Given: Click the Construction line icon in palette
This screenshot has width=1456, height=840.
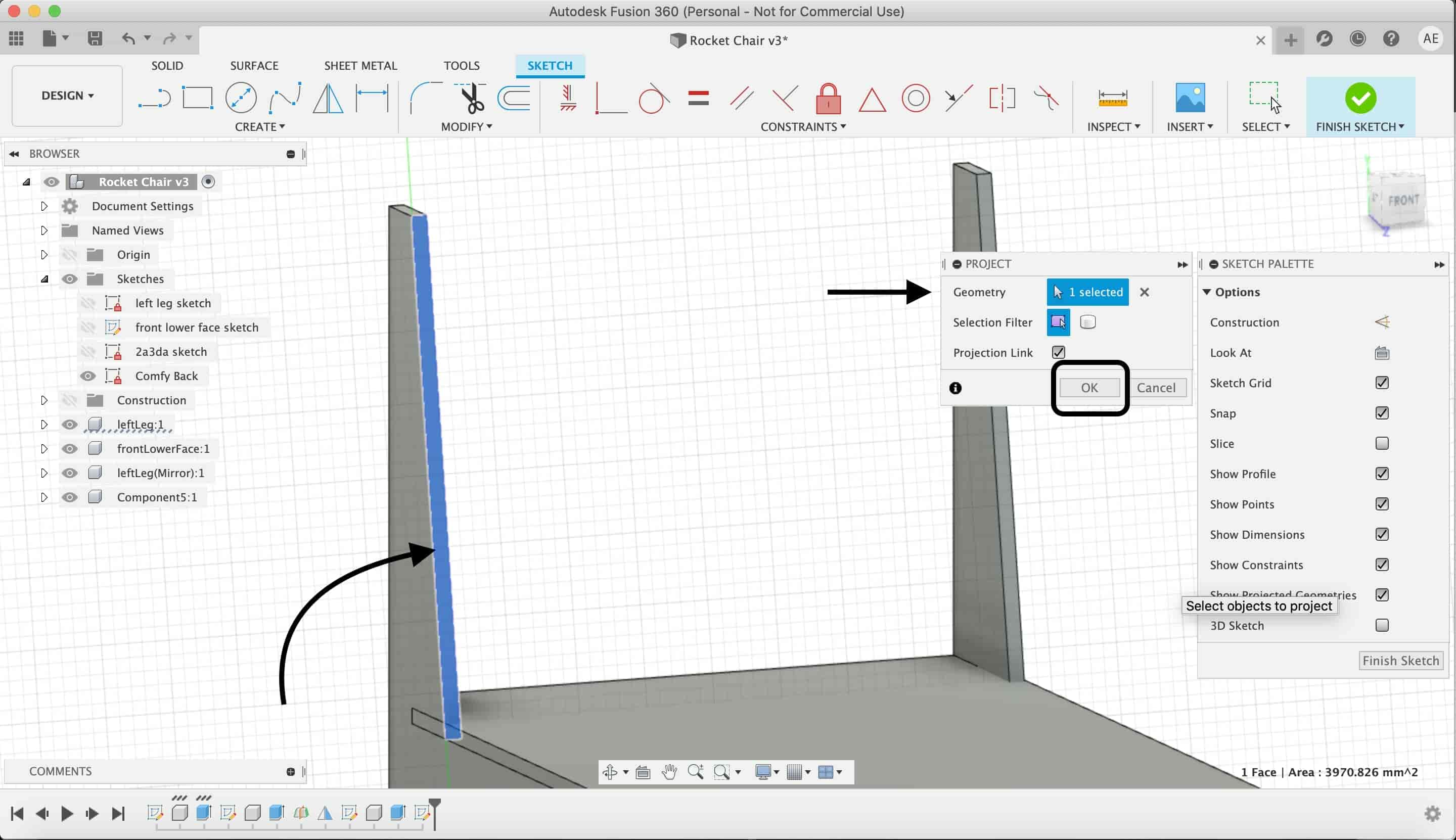Looking at the screenshot, I should [1382, 322].
